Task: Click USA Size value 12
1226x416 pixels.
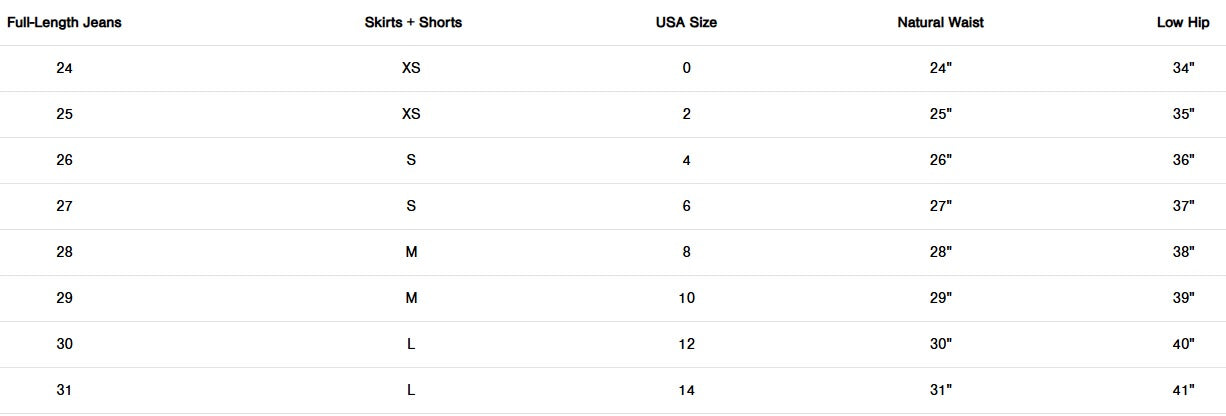Action: [686, 344]
